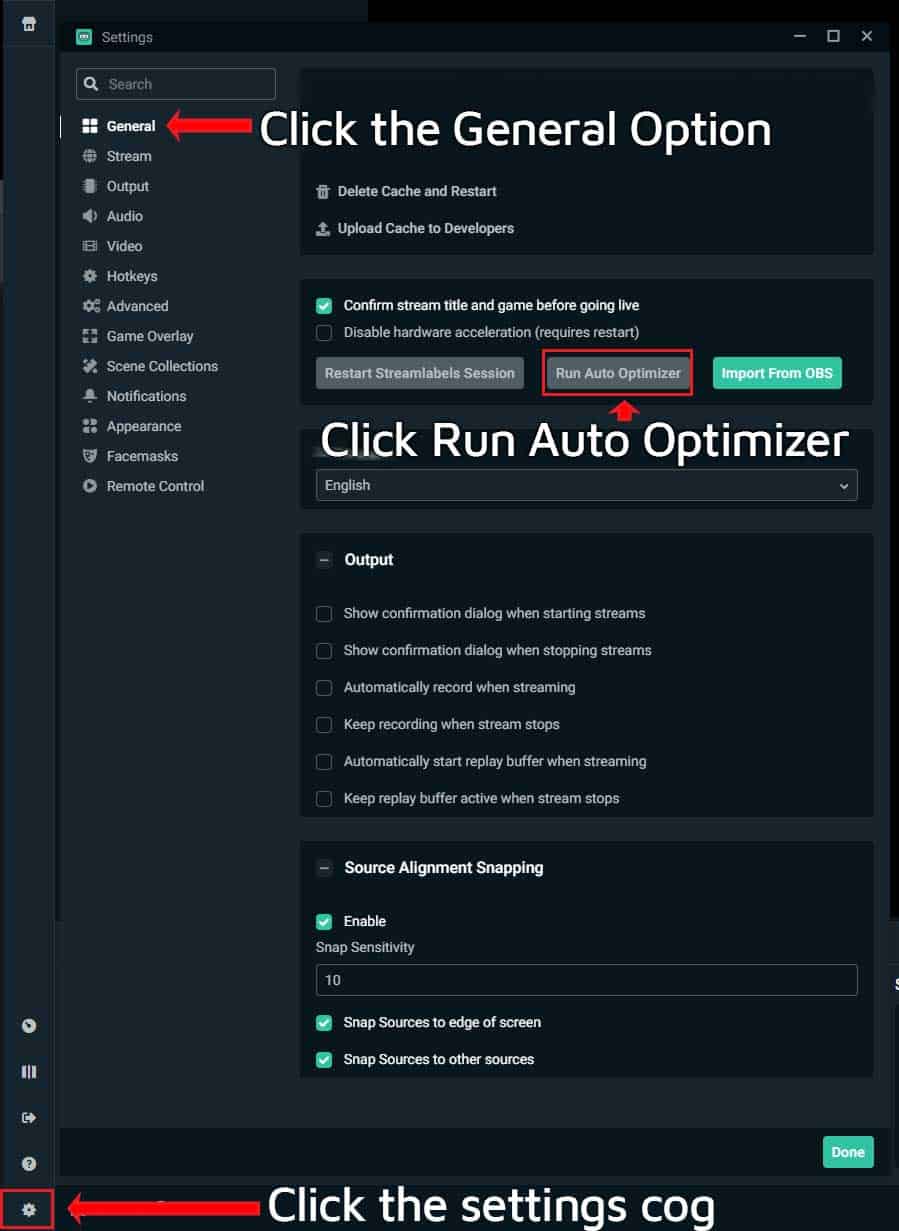
Task: Click Run Auto Optimizer button
Action: [x=618, y=373]
